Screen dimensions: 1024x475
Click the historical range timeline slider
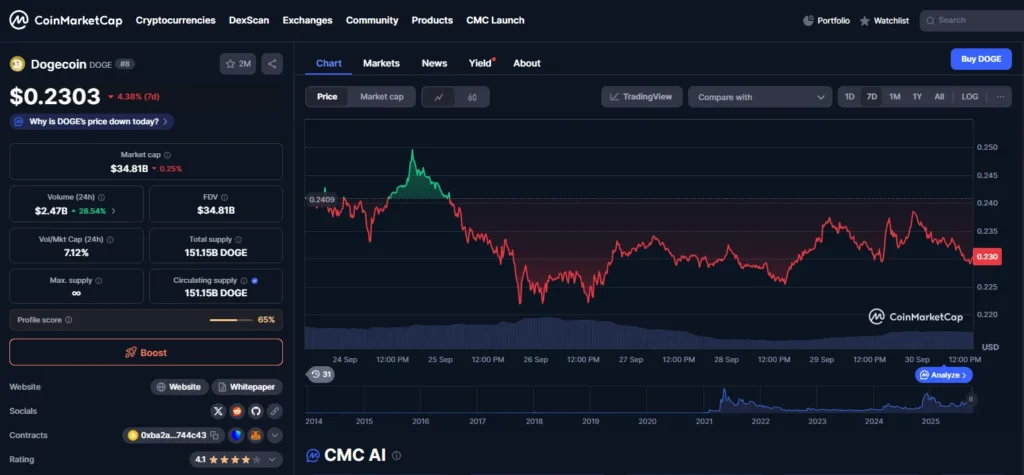(640, 398)
